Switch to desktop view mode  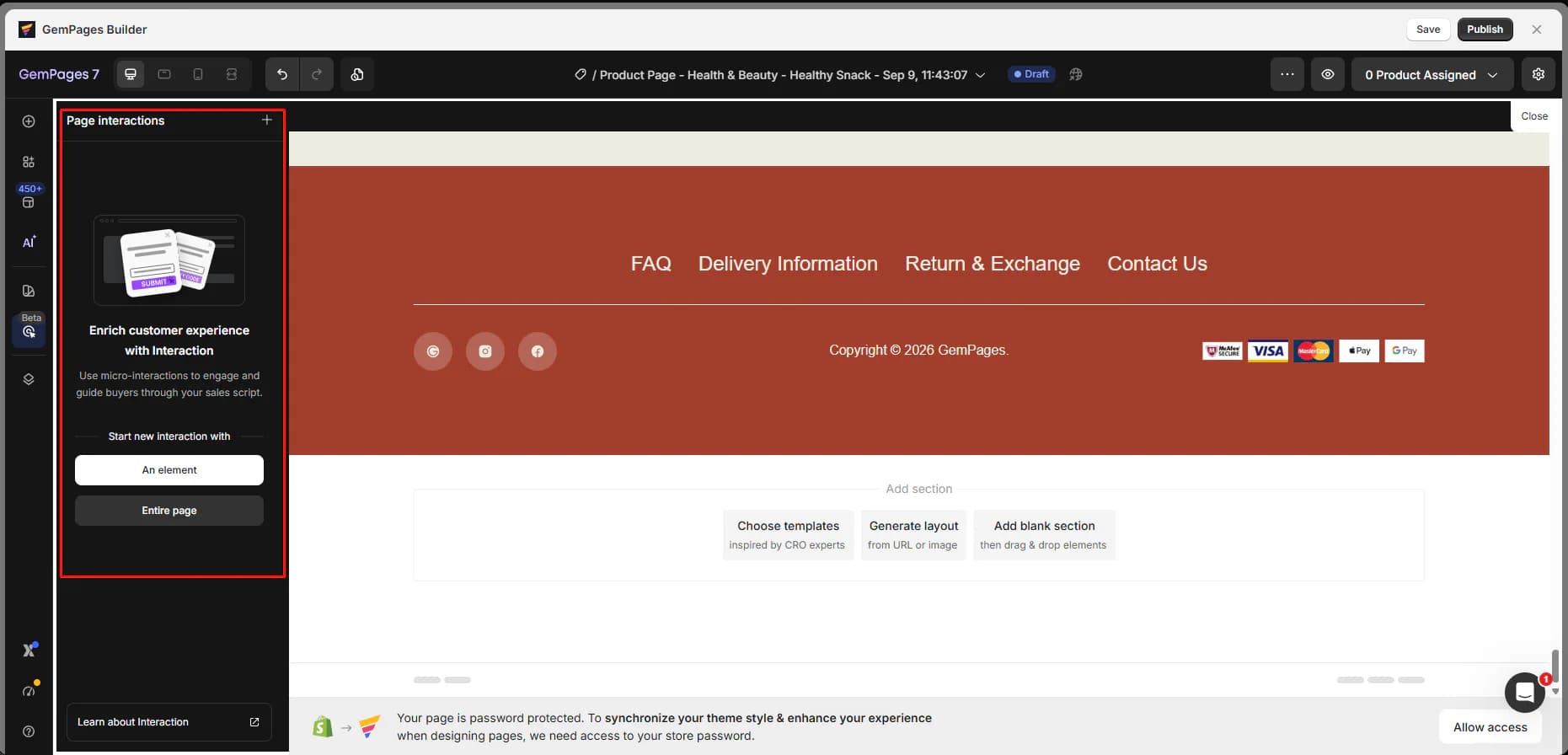tap(131, 74)
